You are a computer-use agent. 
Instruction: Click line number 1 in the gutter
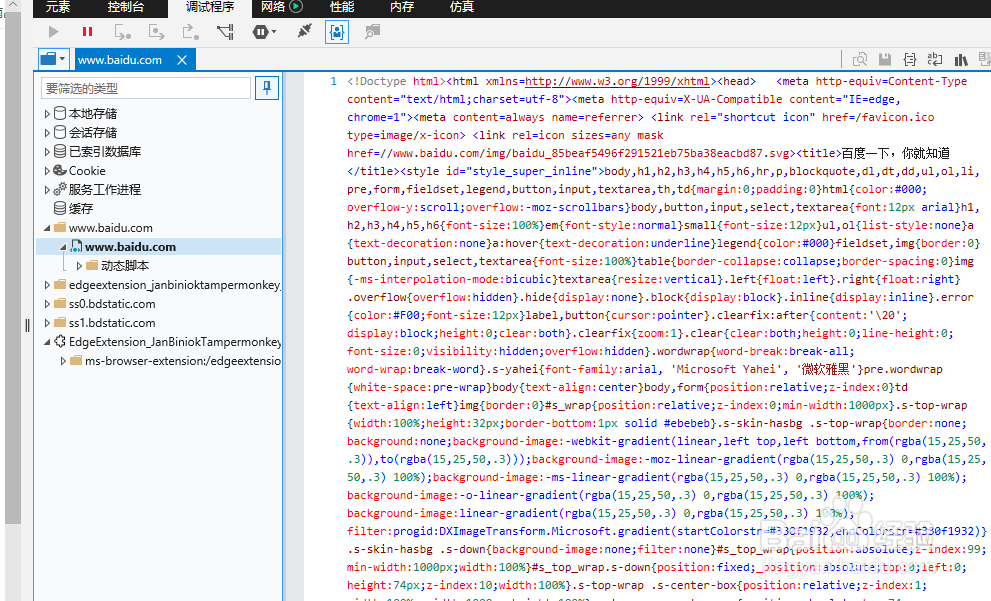click(x=333, y=82)
